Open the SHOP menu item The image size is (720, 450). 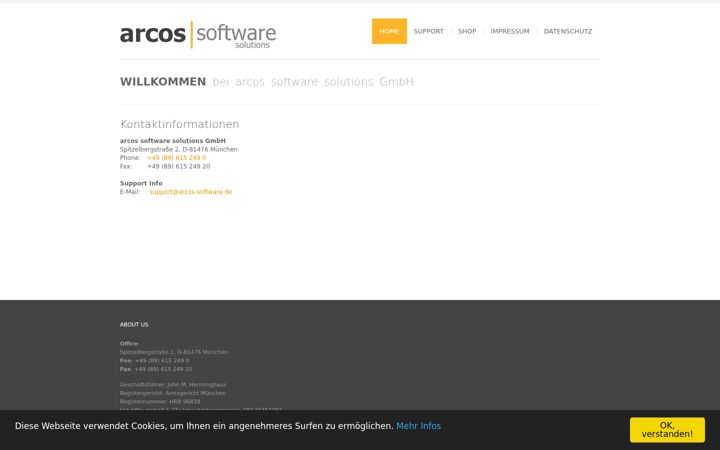click(467, 31)
